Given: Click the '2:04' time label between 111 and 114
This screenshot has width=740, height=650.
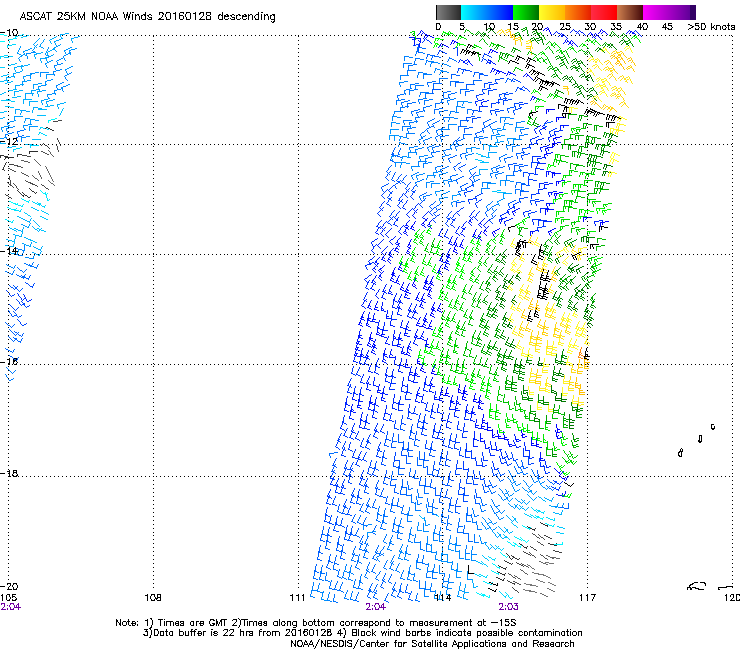Looking at the screenshot, I should 376,607.
